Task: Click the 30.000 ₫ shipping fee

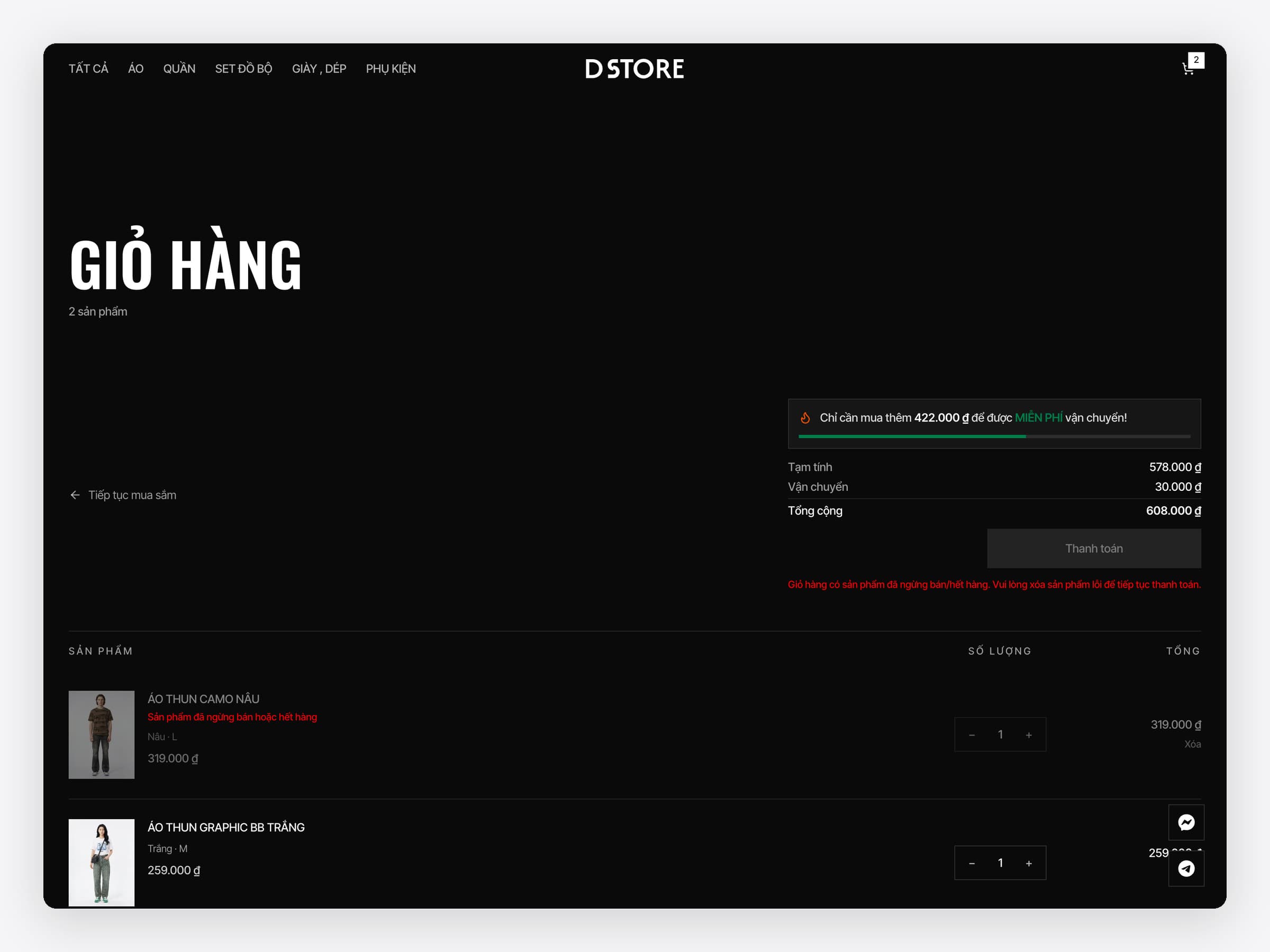Action: [x=1177, y=487]
